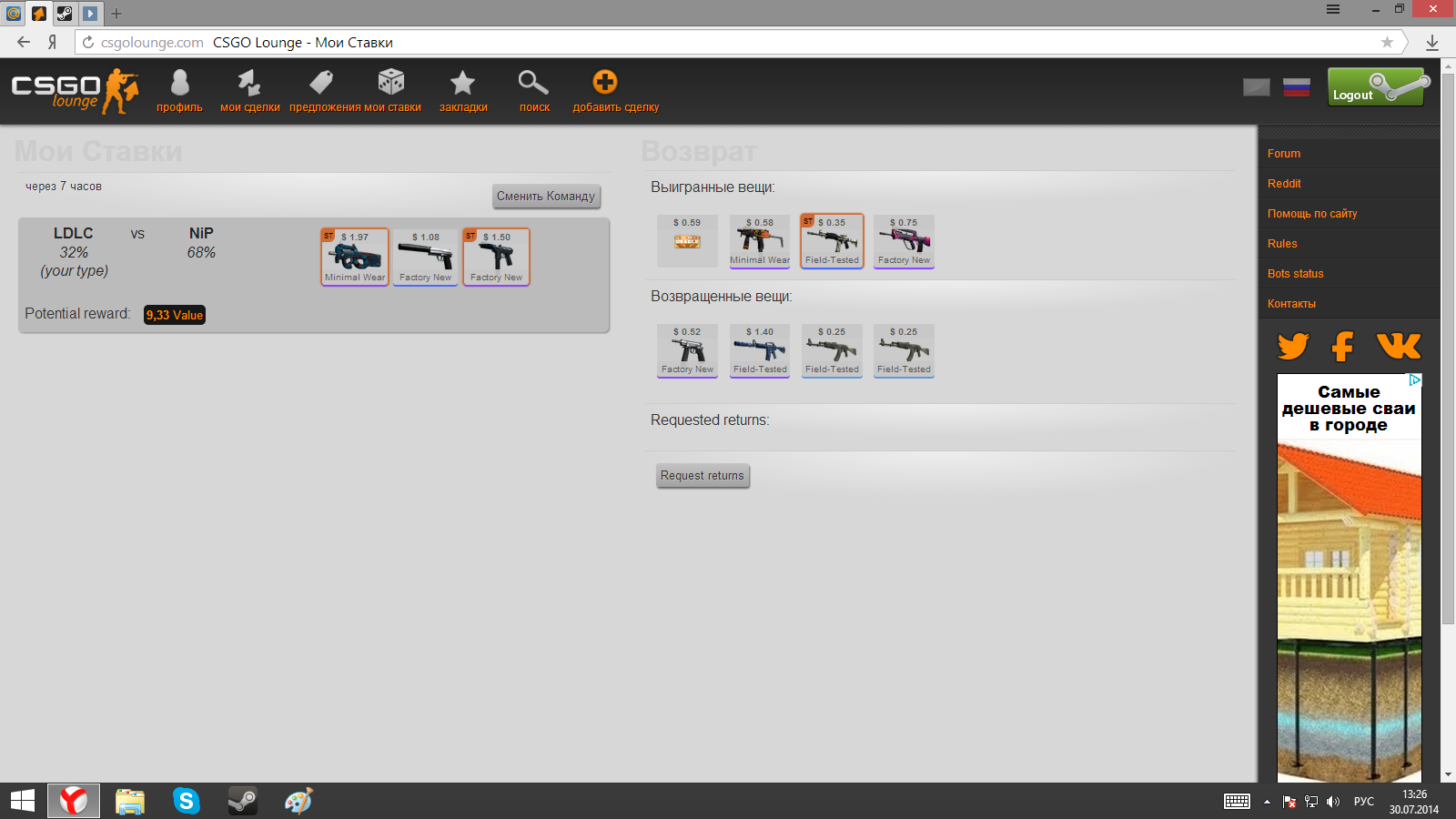Close the ad via AdChoices icon
1456x819 pixels.
(x=1415, y=380)
